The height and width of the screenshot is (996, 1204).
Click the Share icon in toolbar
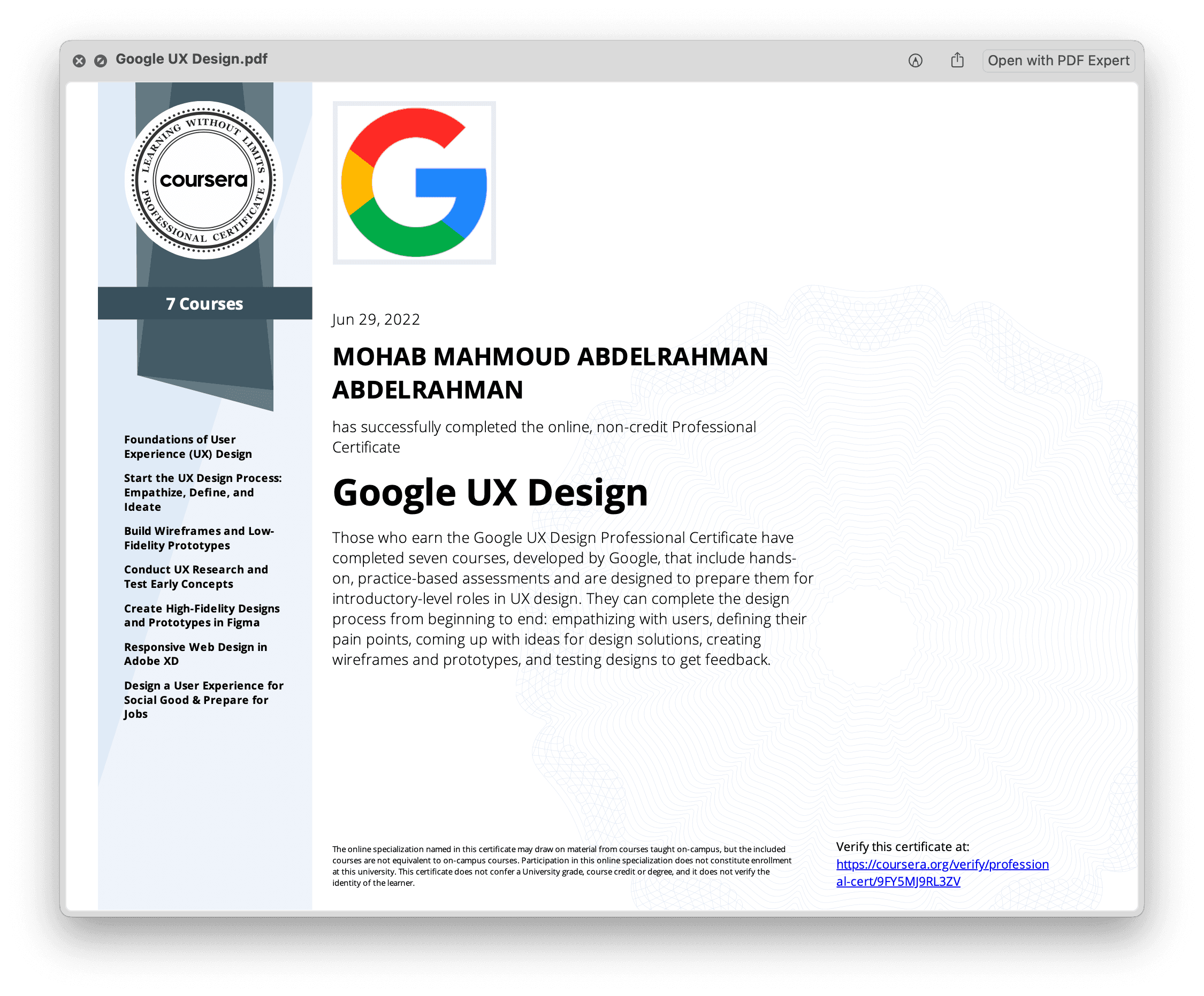(957, 60)
